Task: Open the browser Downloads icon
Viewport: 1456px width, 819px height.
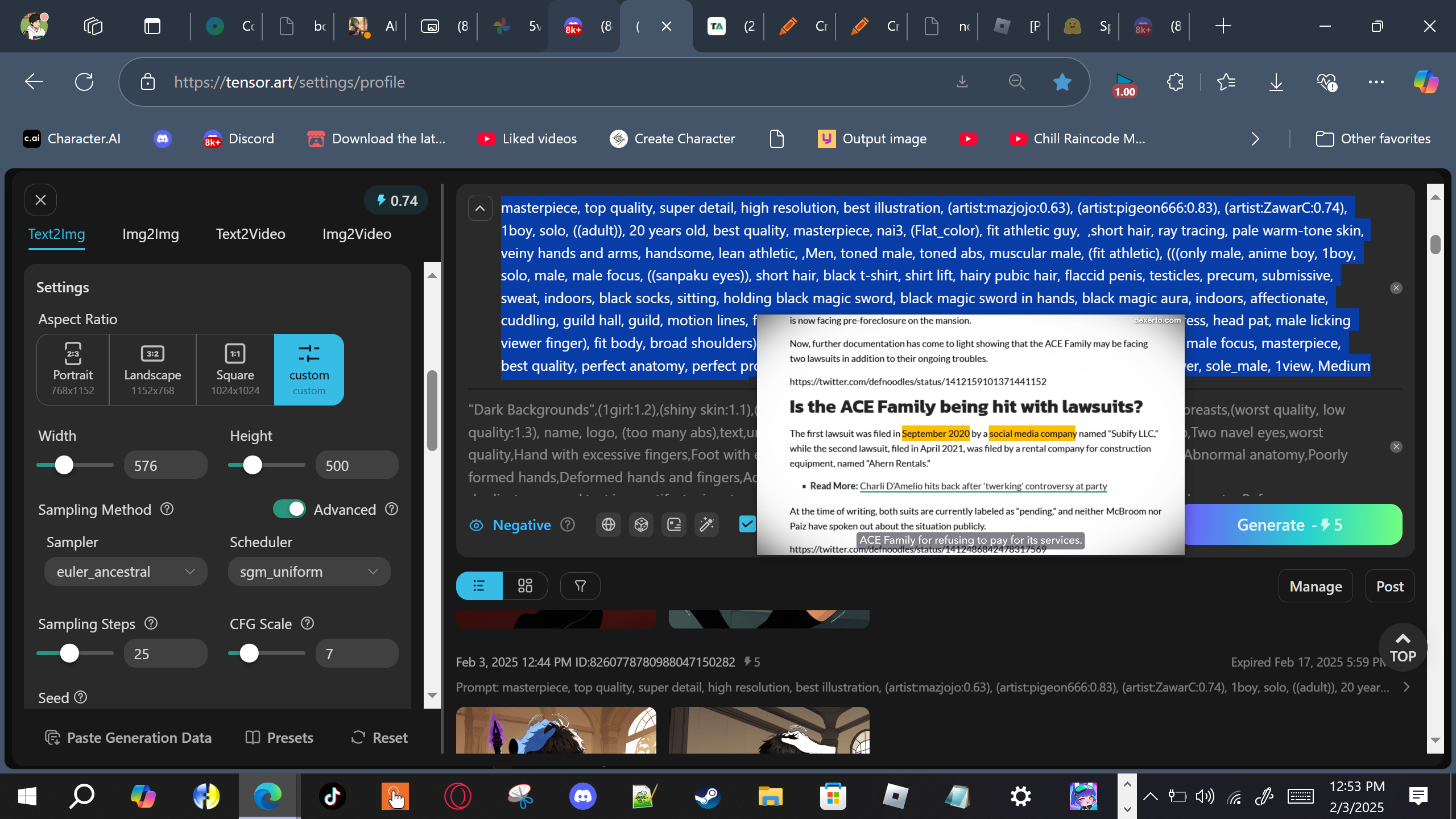Action: point(1276,82)
